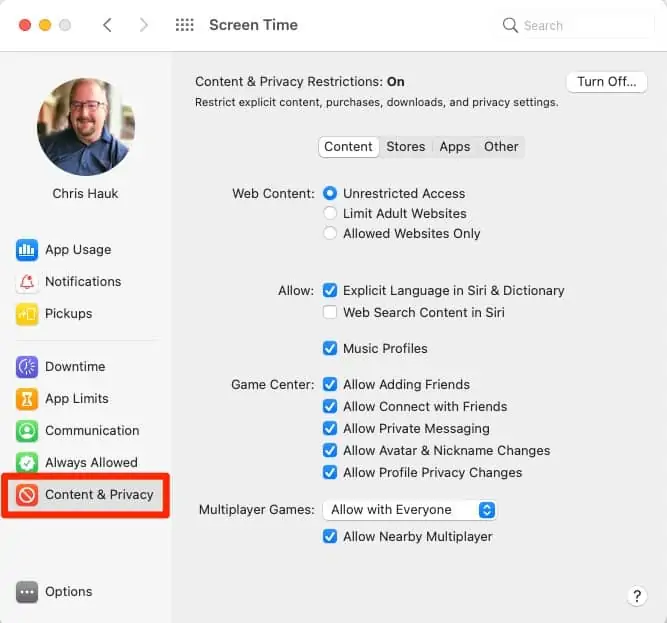Uncheck Allow Profile Privacy Changes
Image resolution: width=667 pixels, height=623 pixels.
pyautogui.click(x=330, y=472)
